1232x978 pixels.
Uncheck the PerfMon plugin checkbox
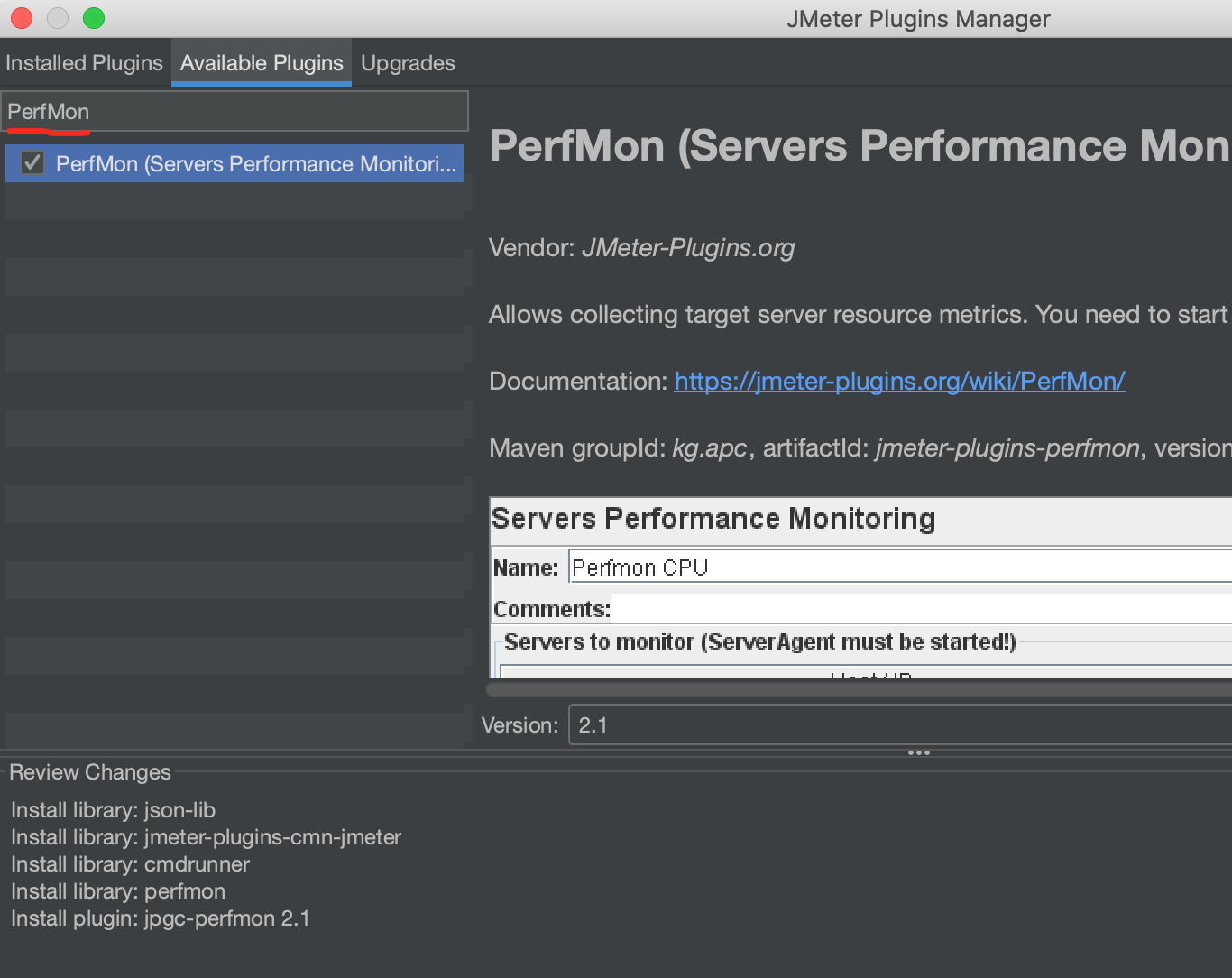(32, 163)
